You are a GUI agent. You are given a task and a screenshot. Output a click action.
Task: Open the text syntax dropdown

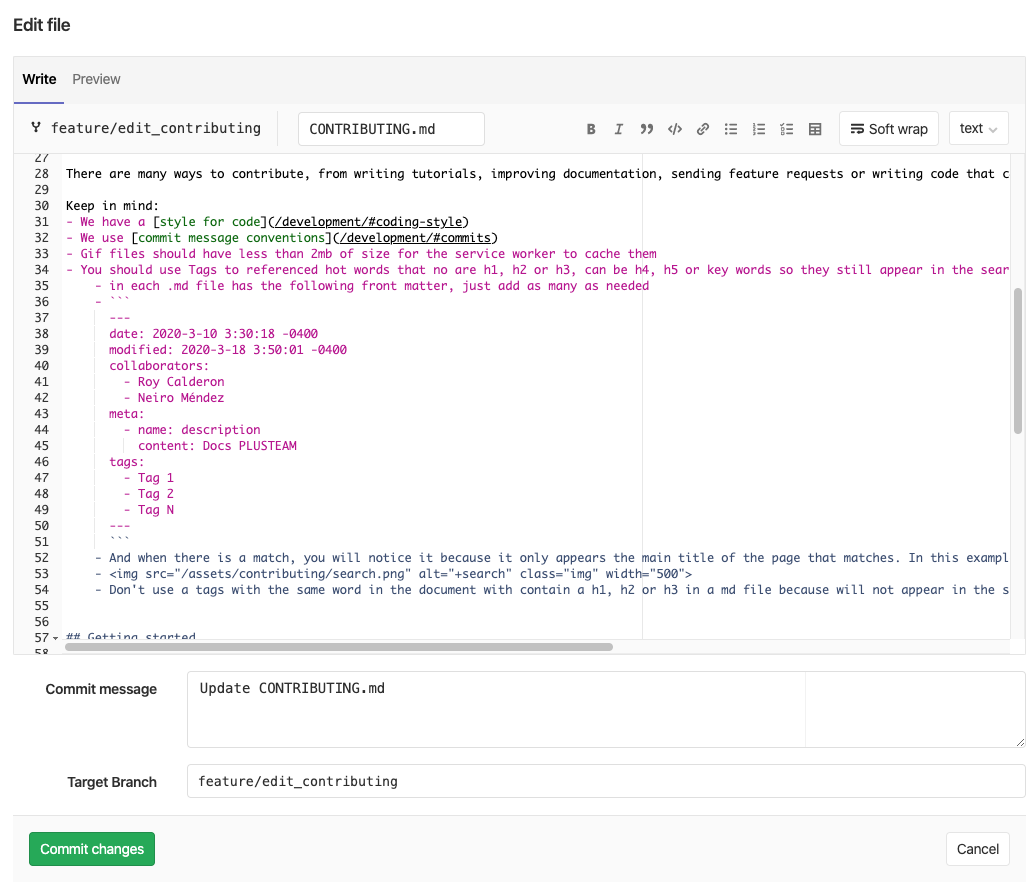click(x=978, y=128)
